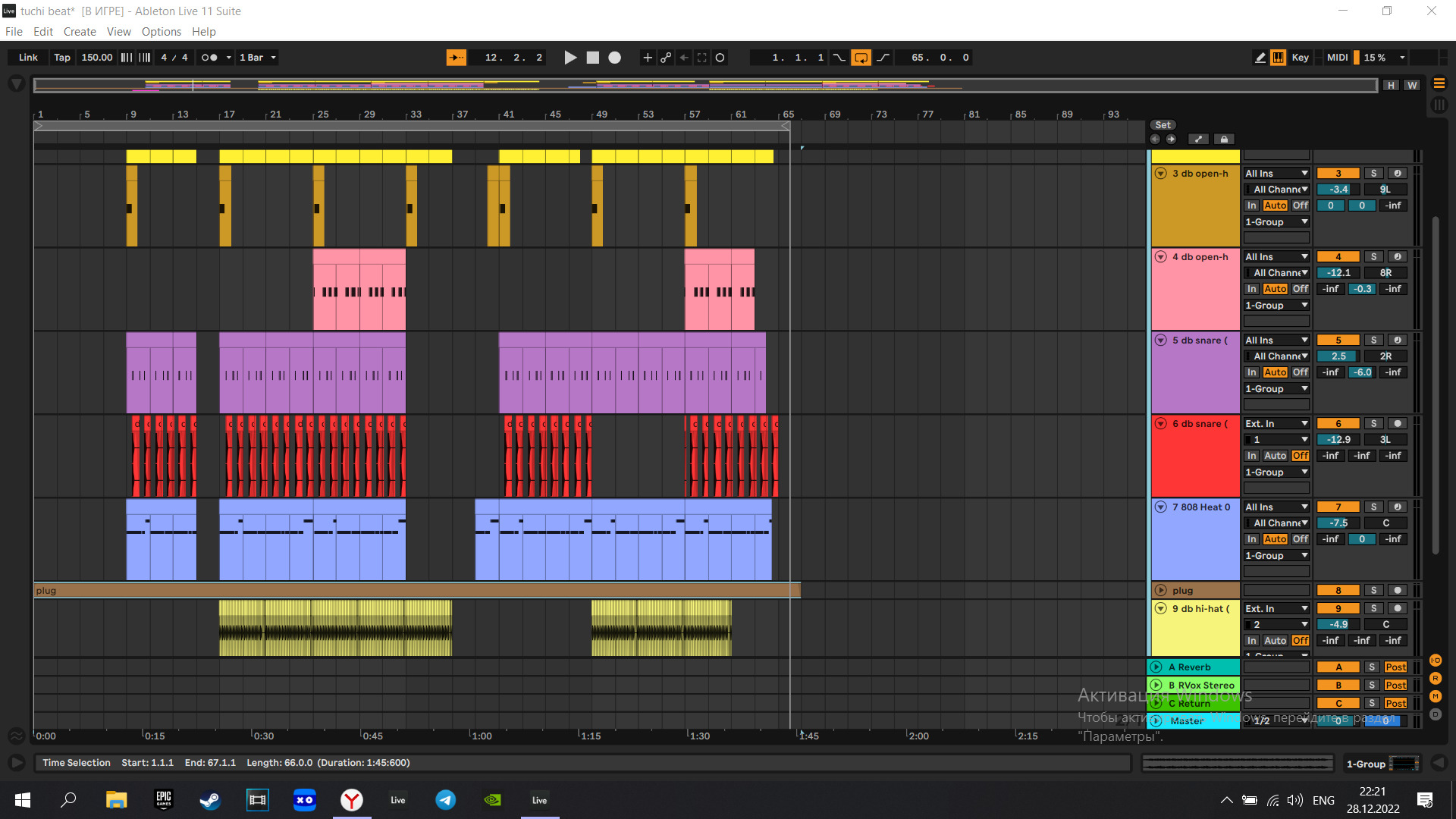The width and height of the screenshot is (1456, 819).
Task: Click the nudge tempo up icon
Action: 145,58
